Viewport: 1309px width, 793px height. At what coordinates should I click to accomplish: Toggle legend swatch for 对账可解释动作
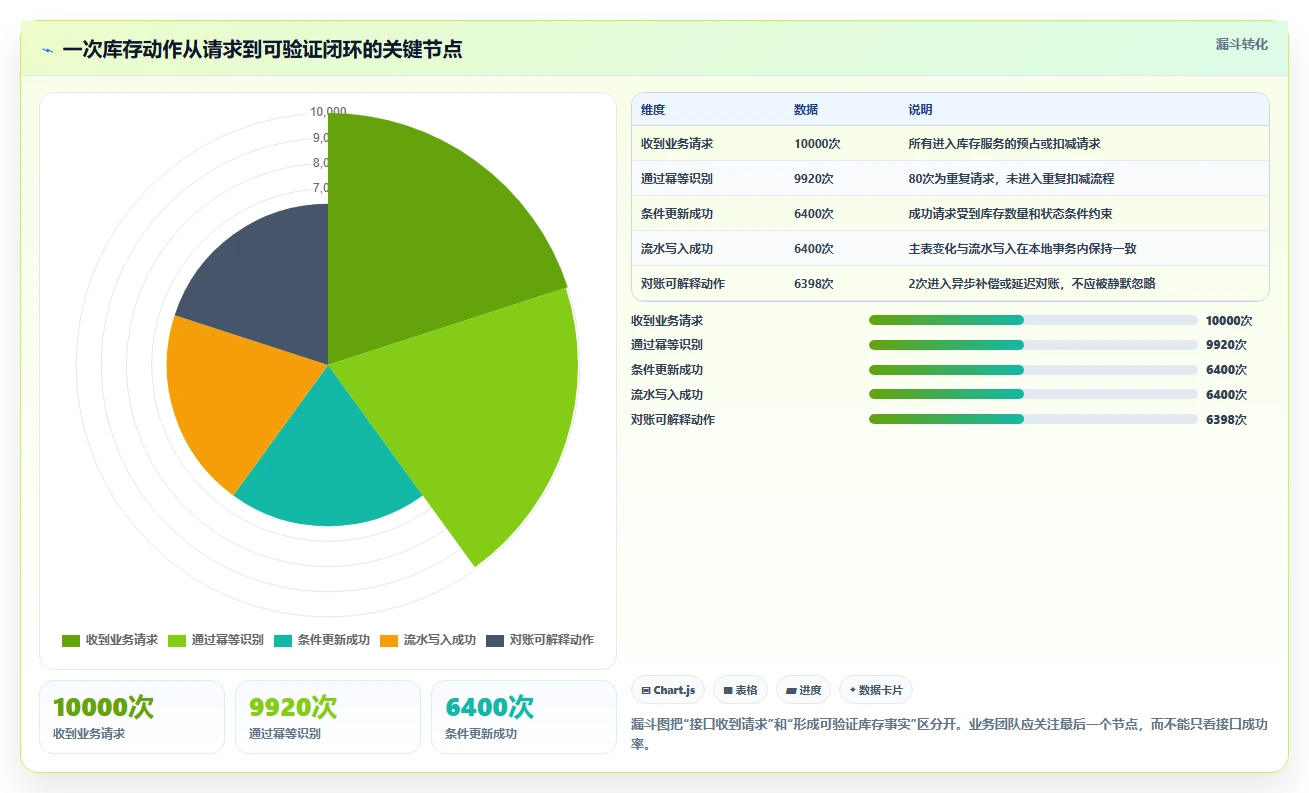[x=495, y=640]
